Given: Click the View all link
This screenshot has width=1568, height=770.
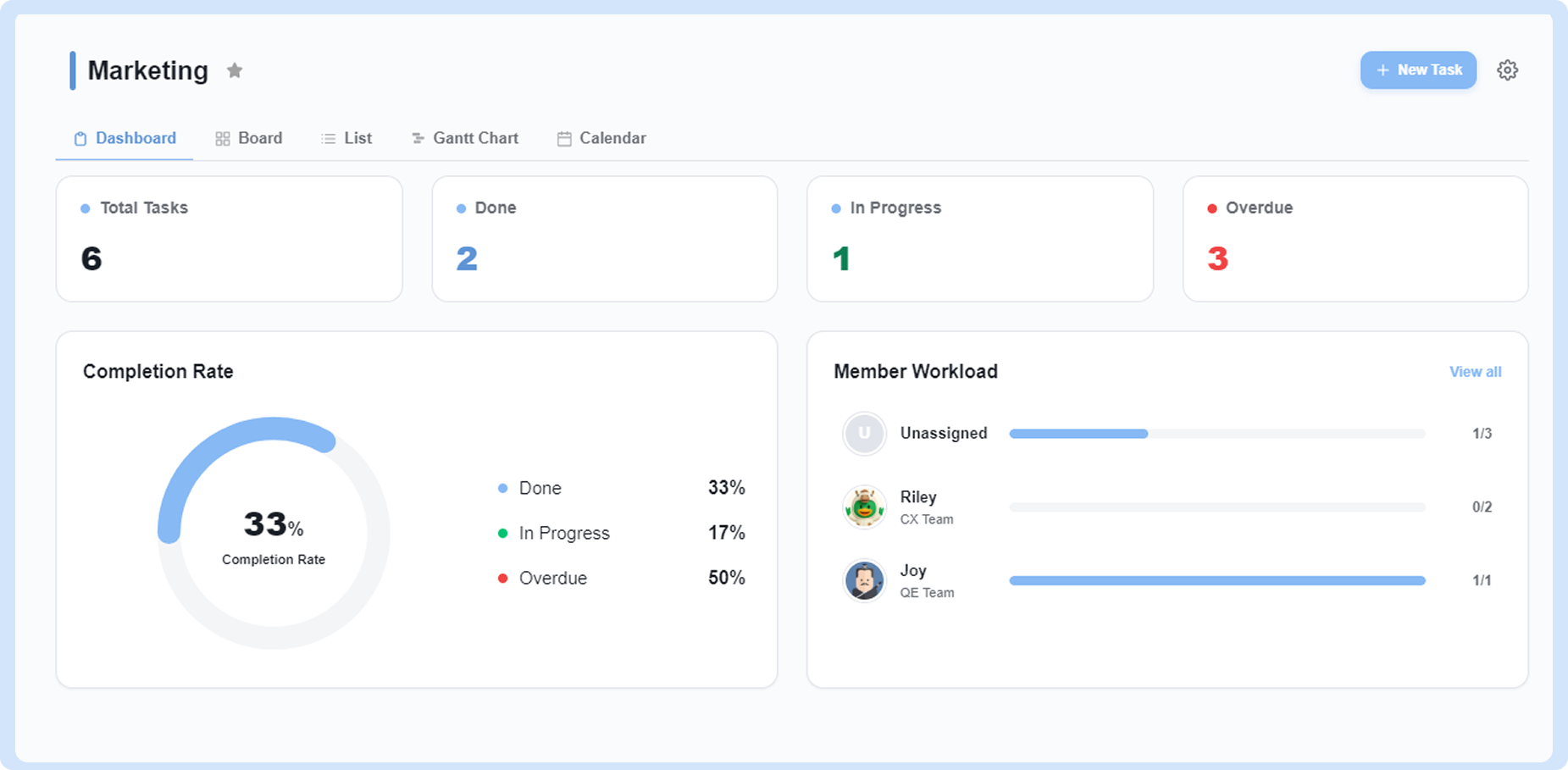Looking at the screenshot, I should (1475, 372).
